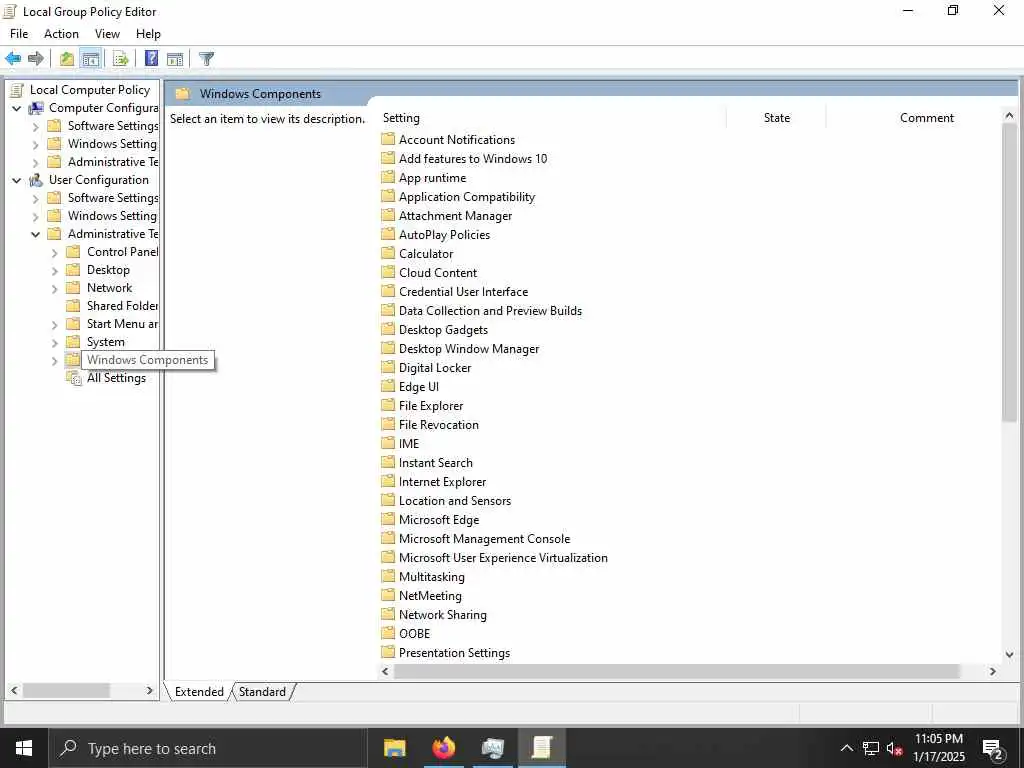Open the View menu
Image resolution: width=1024 pixels, height=768 pixels.
107,34
